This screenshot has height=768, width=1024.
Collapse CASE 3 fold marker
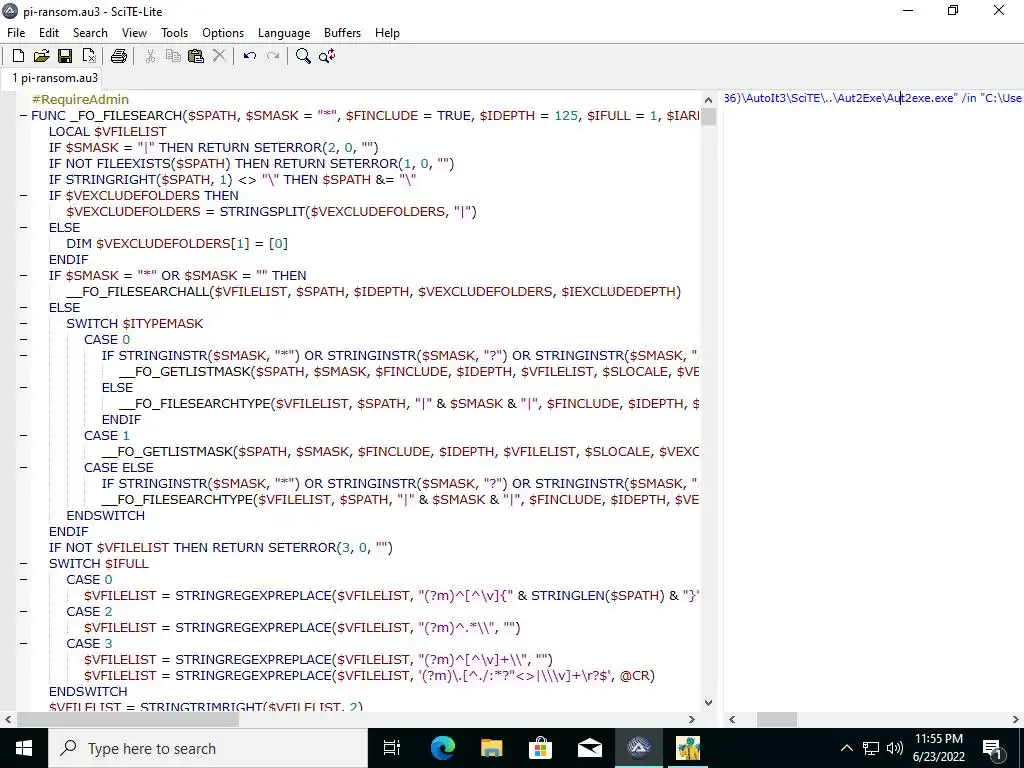pos(24,643)
